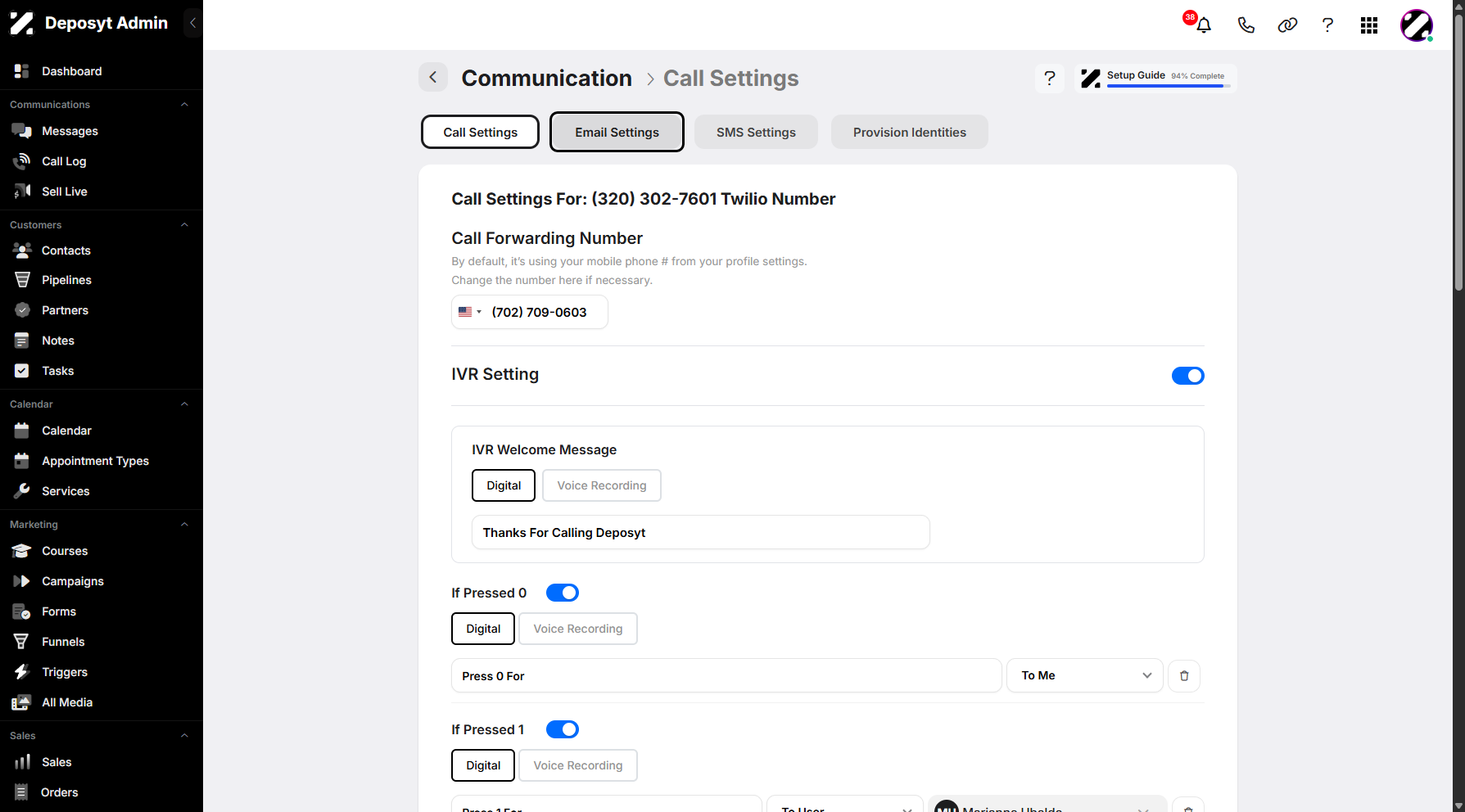Switch to Provision Identities tab
This screenshot has height=812, width=1465.
click(910, 132)
